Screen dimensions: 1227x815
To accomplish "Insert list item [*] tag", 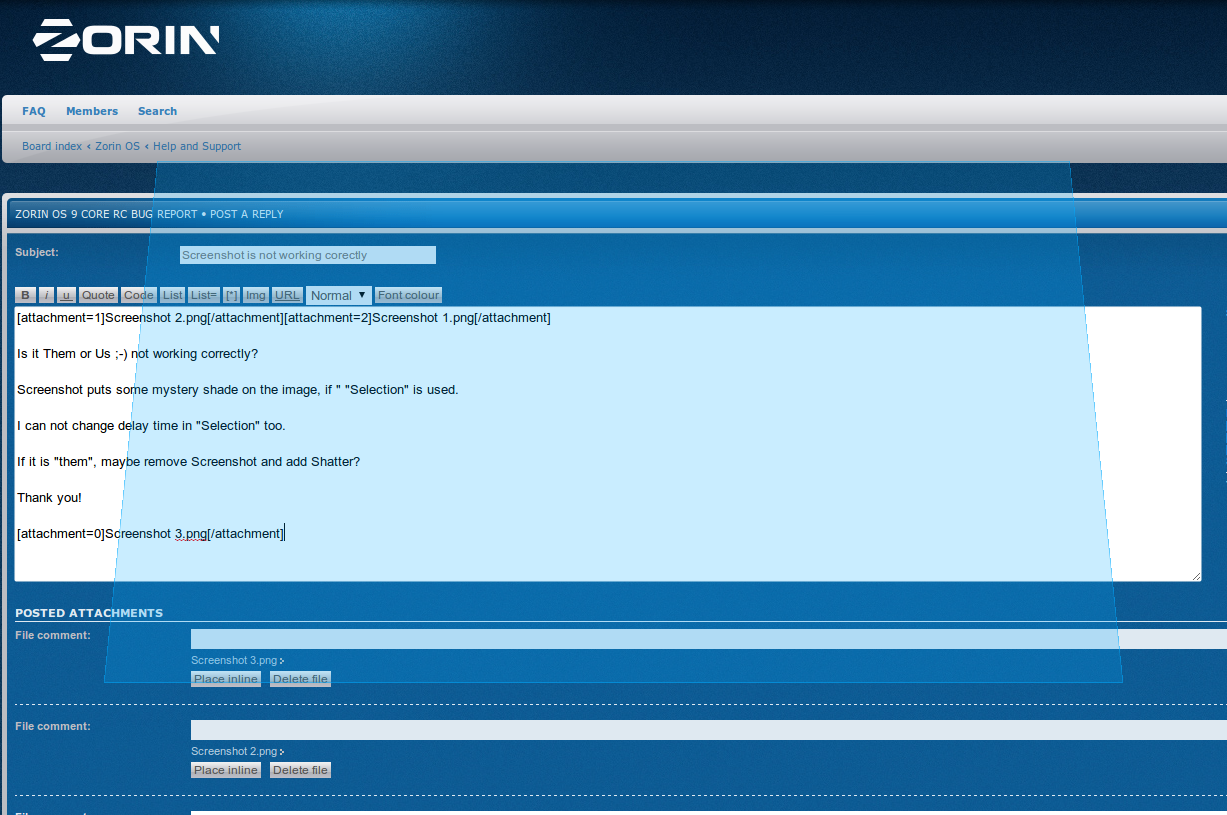I will pyautogui.click(x=231, y=295).
